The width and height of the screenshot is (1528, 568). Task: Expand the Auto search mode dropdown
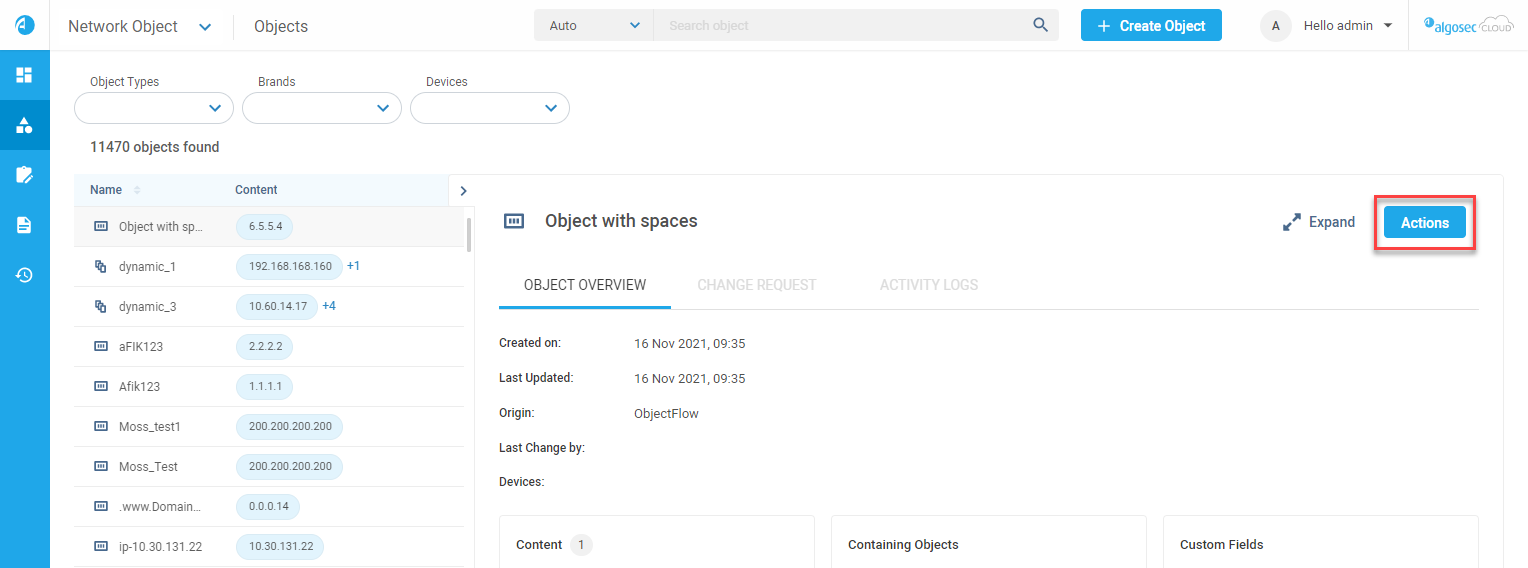tap(594, 26)
